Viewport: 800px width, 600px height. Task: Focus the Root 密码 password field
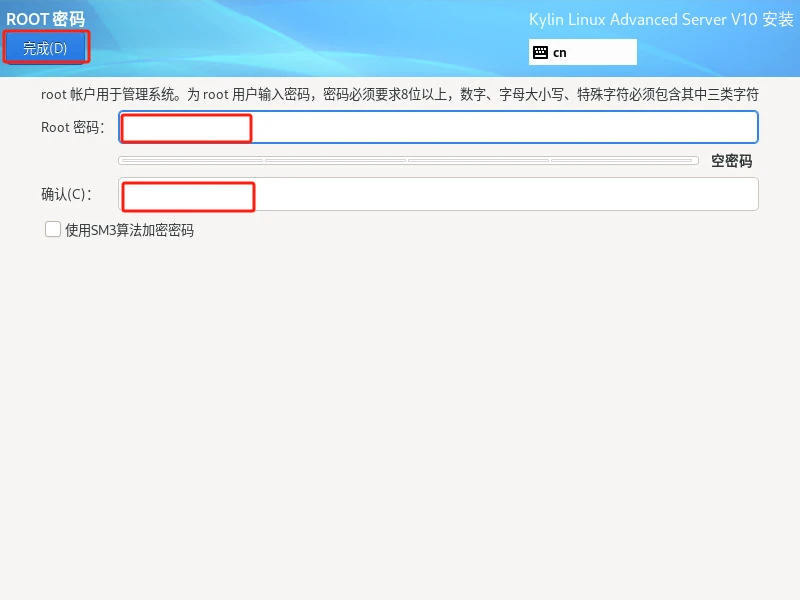[x=438, y=127]
